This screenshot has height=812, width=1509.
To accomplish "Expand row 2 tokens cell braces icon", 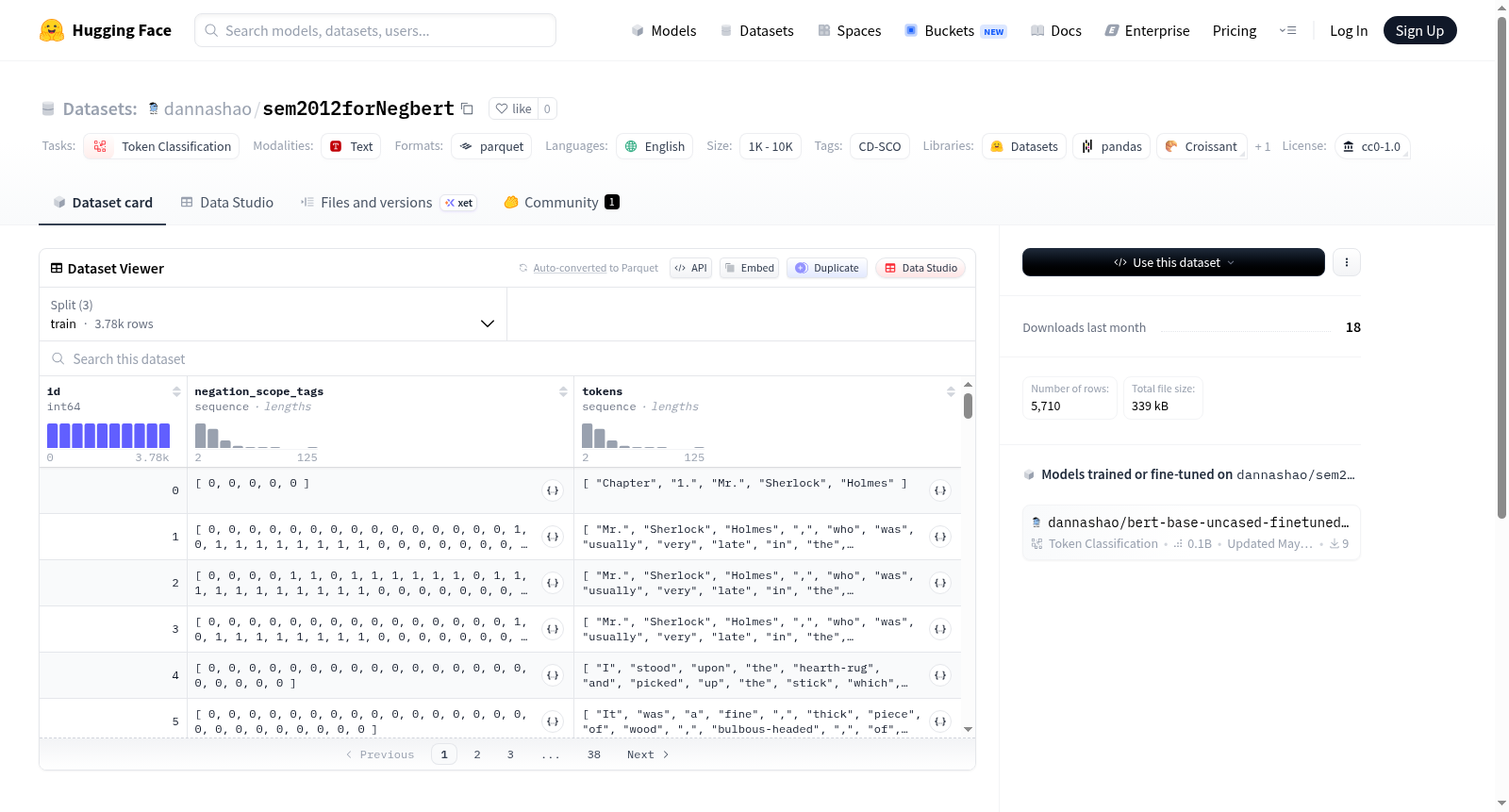I will pyautogui.click(x=940, y=583).
